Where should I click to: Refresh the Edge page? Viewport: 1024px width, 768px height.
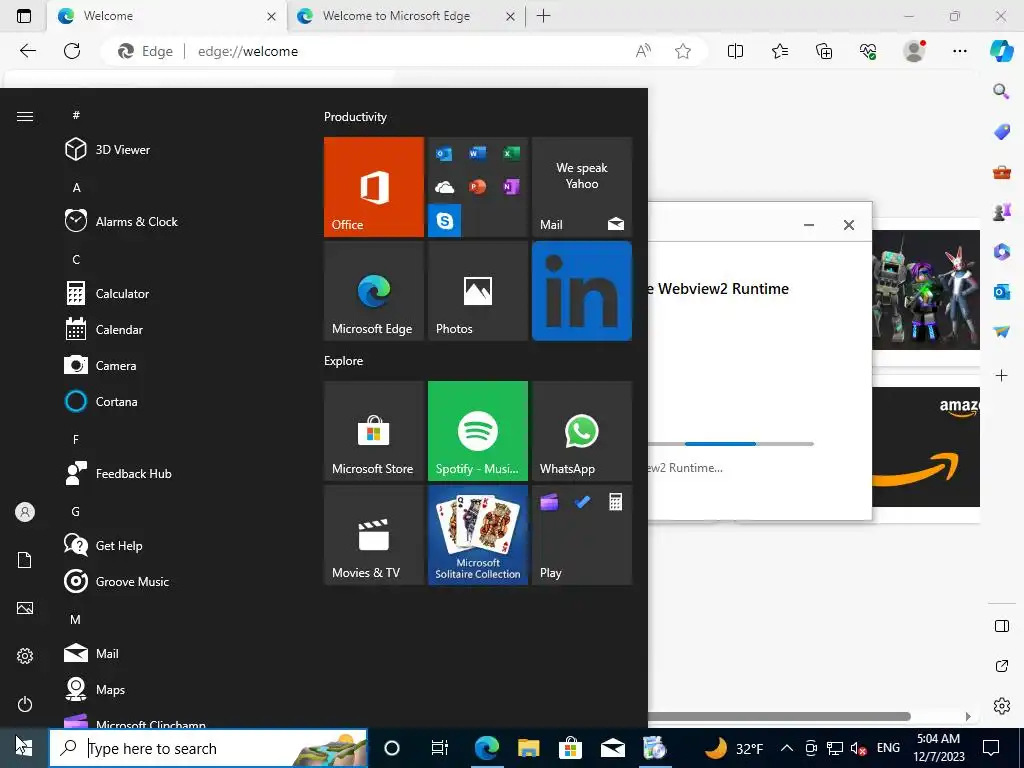pyautogui.click(x=72, y=51)
